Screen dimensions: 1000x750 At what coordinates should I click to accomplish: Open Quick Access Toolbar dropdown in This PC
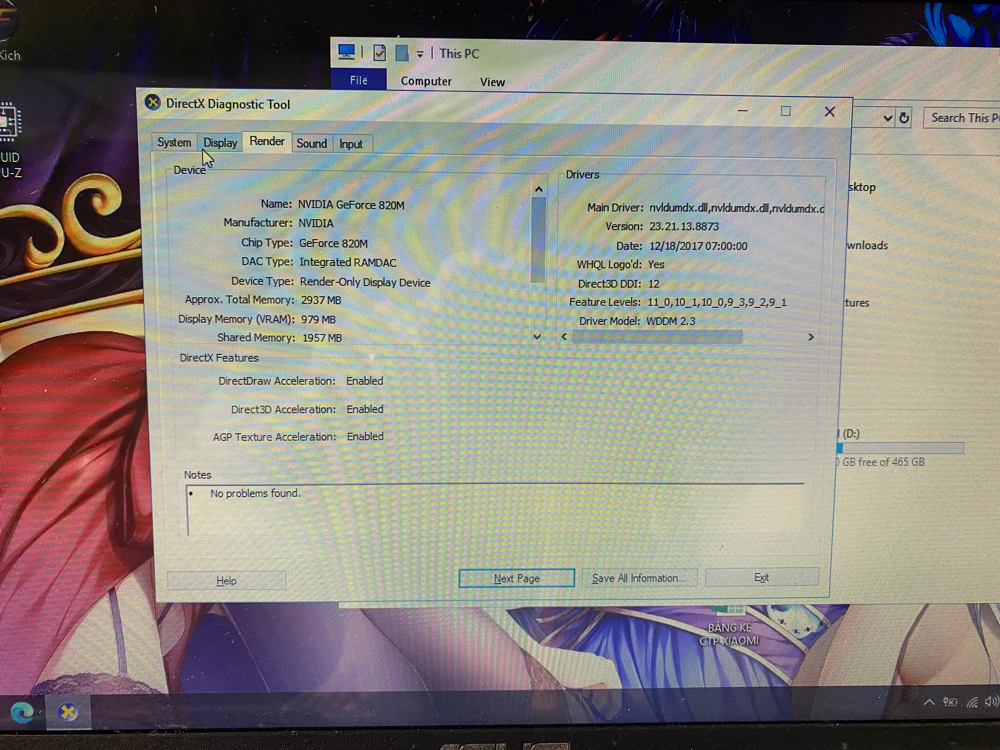(x=420, y=54)
